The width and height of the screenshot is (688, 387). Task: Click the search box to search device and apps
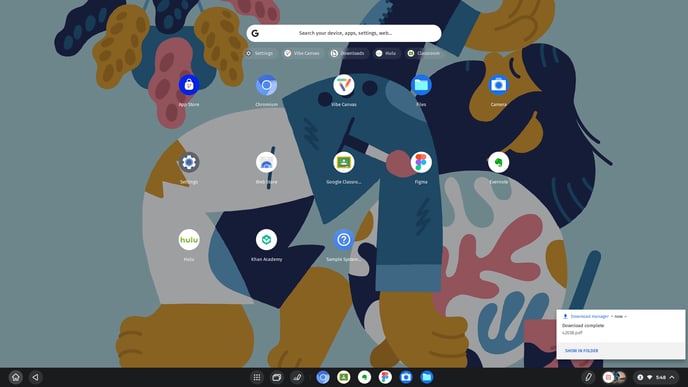coord(344,33)
